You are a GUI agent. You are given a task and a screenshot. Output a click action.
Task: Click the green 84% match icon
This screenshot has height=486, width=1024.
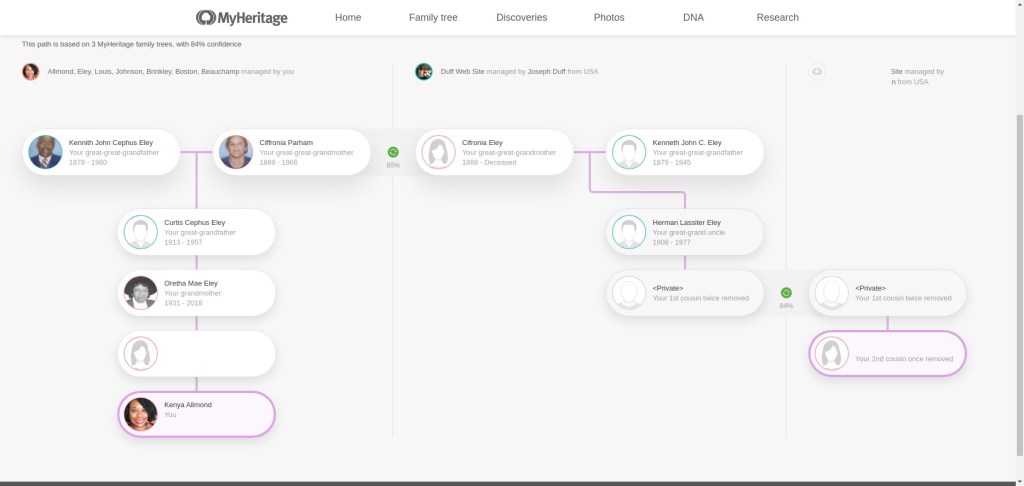(x=786, y=293)
